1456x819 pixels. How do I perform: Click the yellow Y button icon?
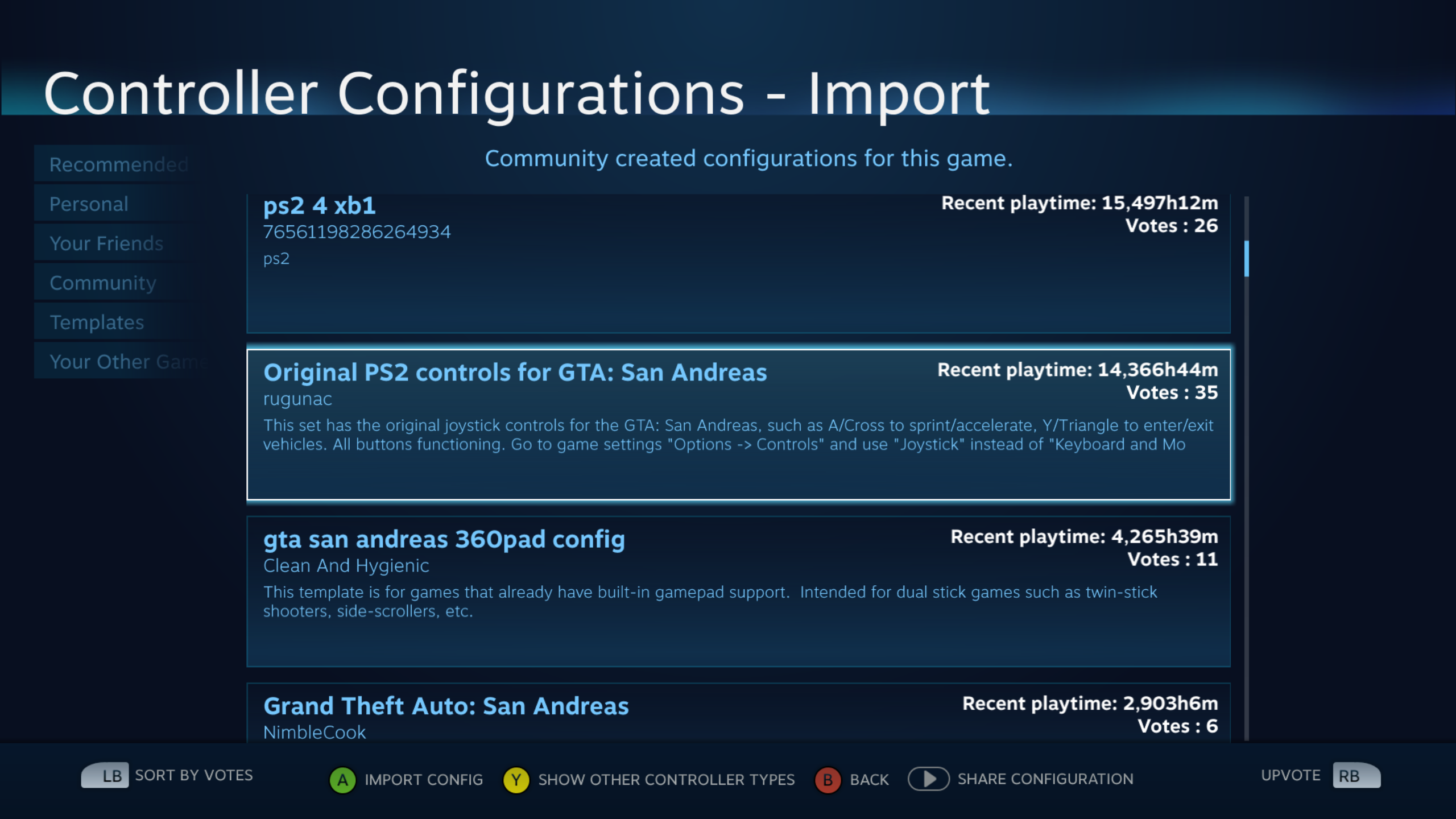516,779
